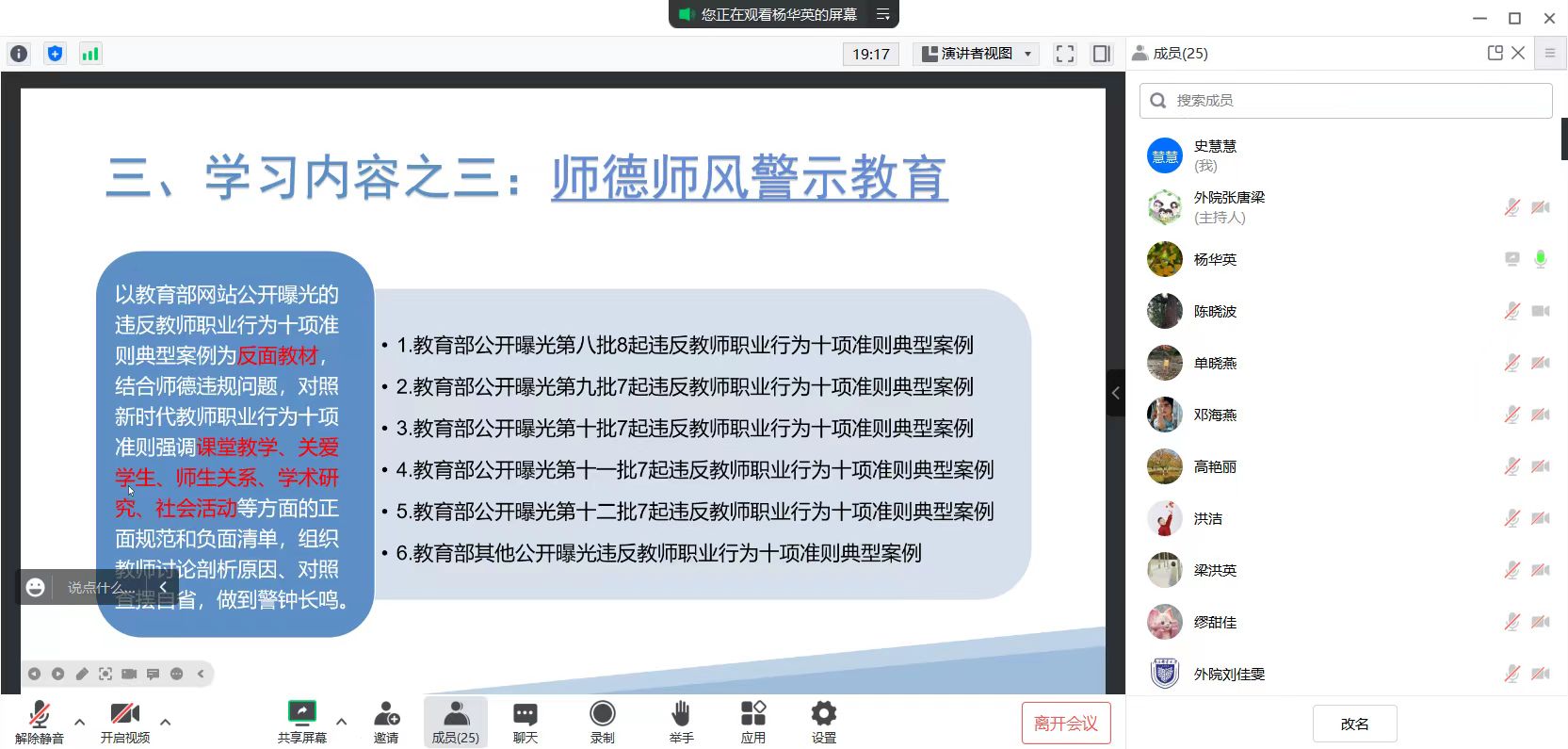This screenshot has width=1568, height=749.
Task: Unmute microphone with 解除静音
Action: 40,722
